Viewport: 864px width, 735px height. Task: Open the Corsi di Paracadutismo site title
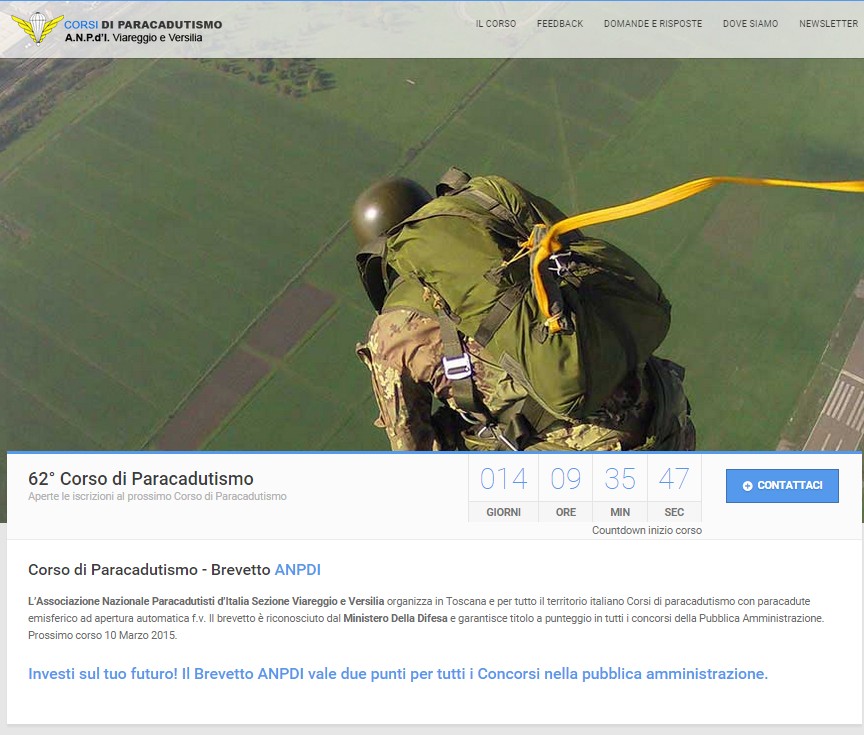tap(143, 24)
